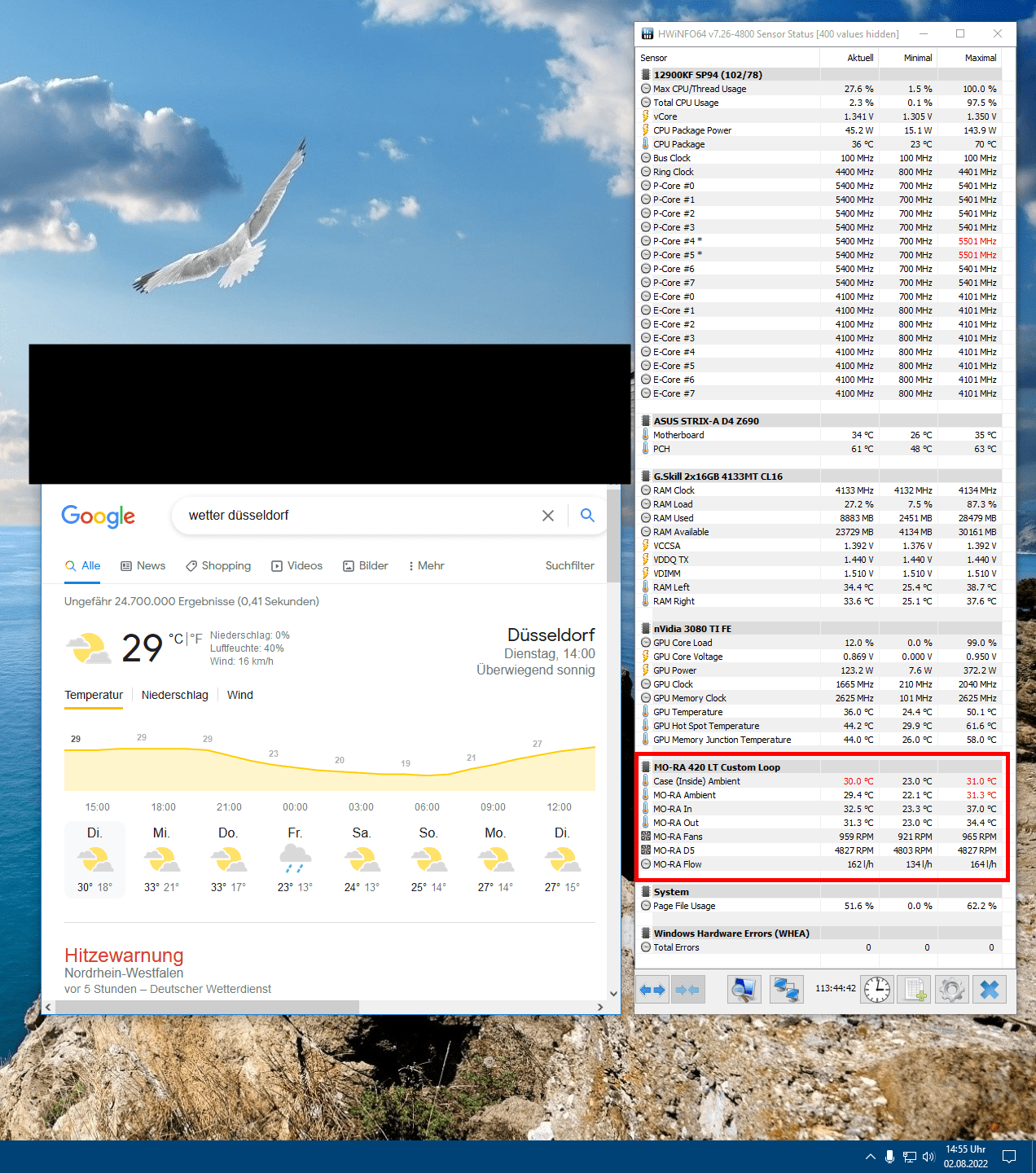
Task: Select Do. forecast day
Action: pos(228,859)
